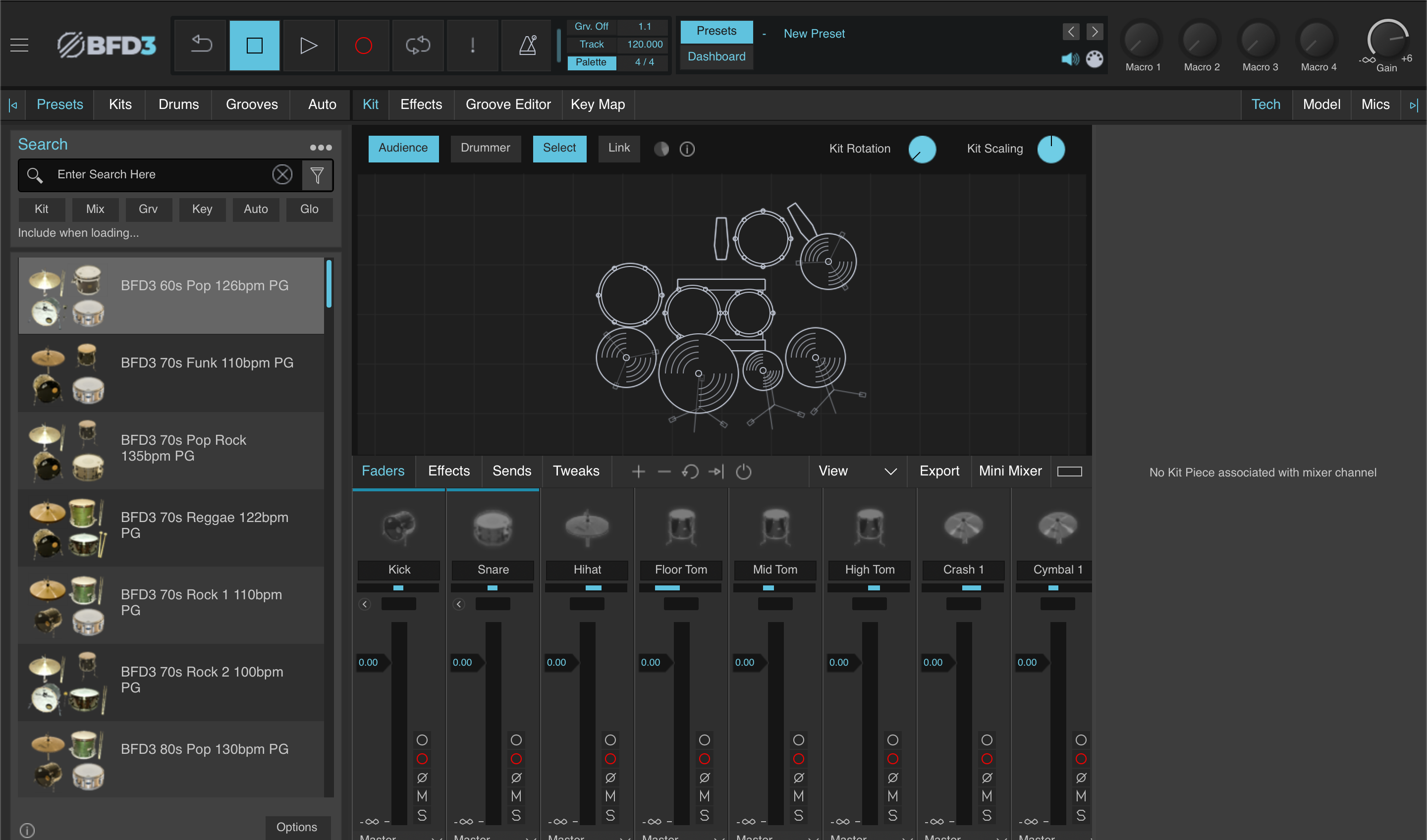Open the Groove Editor tab

[x=508, y=104]
